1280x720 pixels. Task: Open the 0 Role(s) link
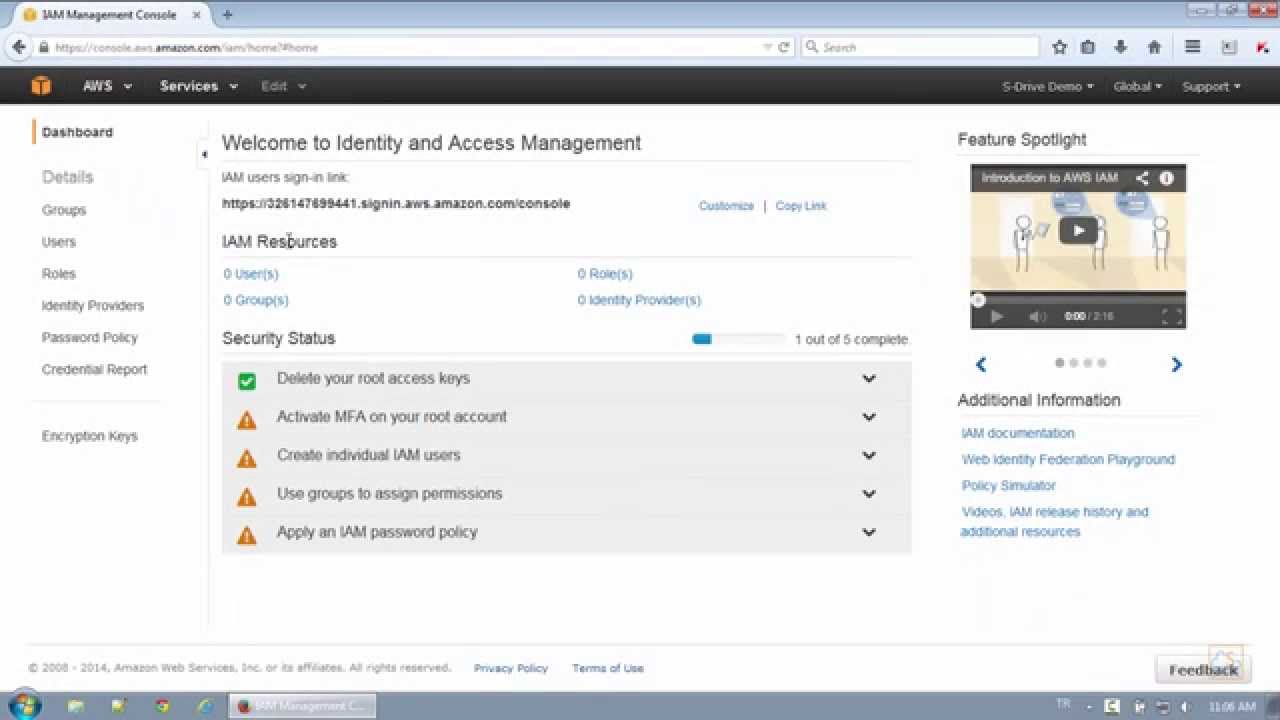(x=605, y=274)
